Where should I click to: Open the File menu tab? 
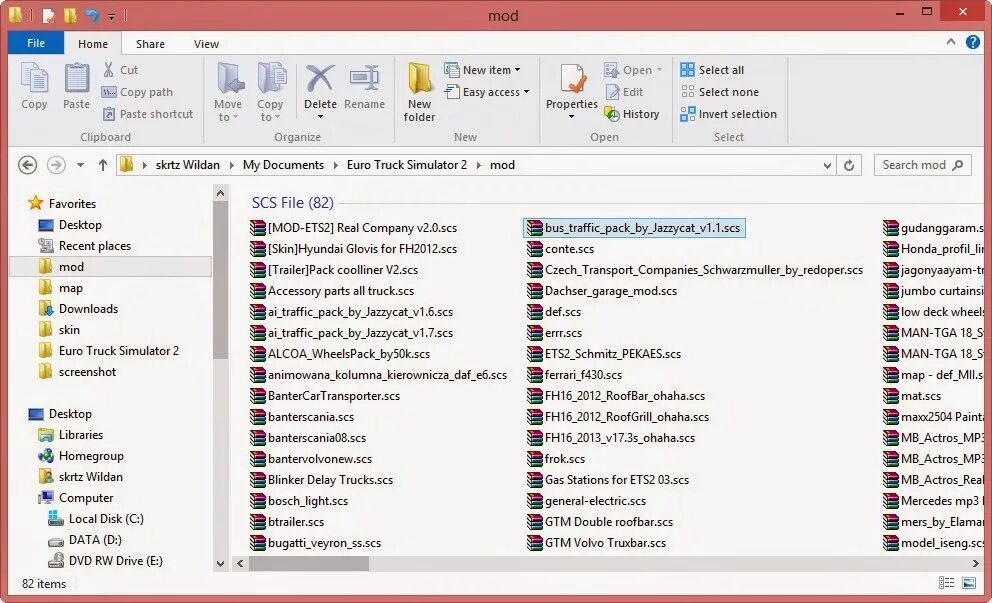(36, 43)
